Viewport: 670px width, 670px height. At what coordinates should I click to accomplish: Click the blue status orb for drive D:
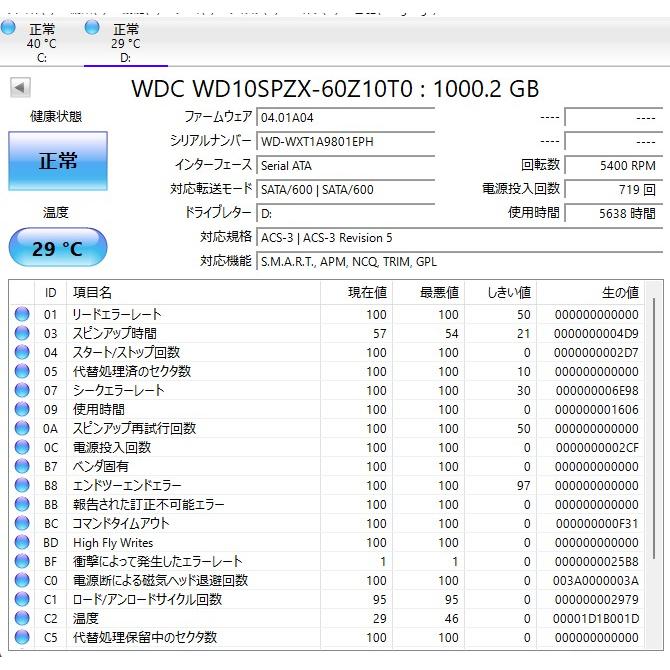coord(92,27)
